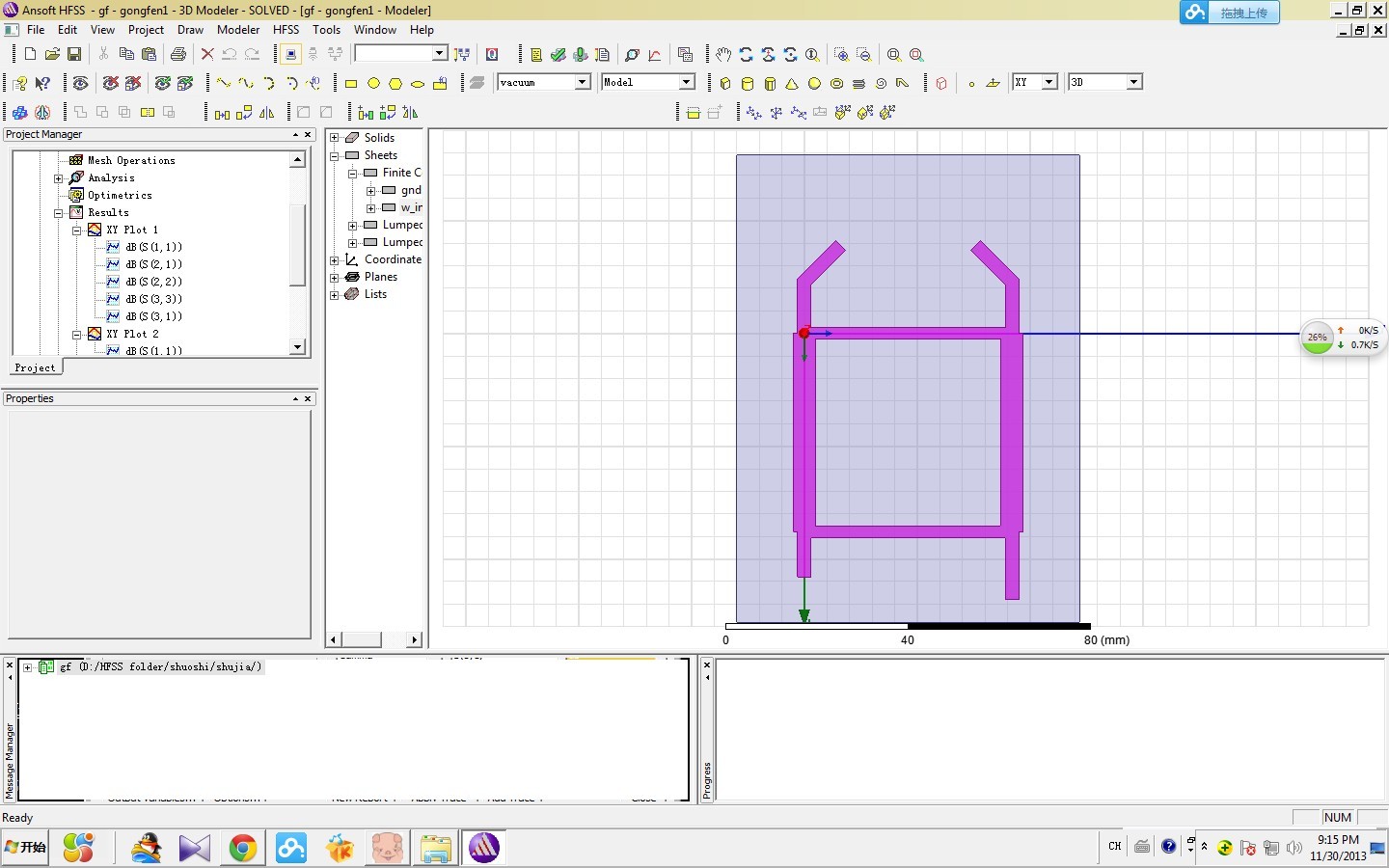Select the Draw helix tool
The height and width of the screenshot is (868, 1389).
(858, 84)
